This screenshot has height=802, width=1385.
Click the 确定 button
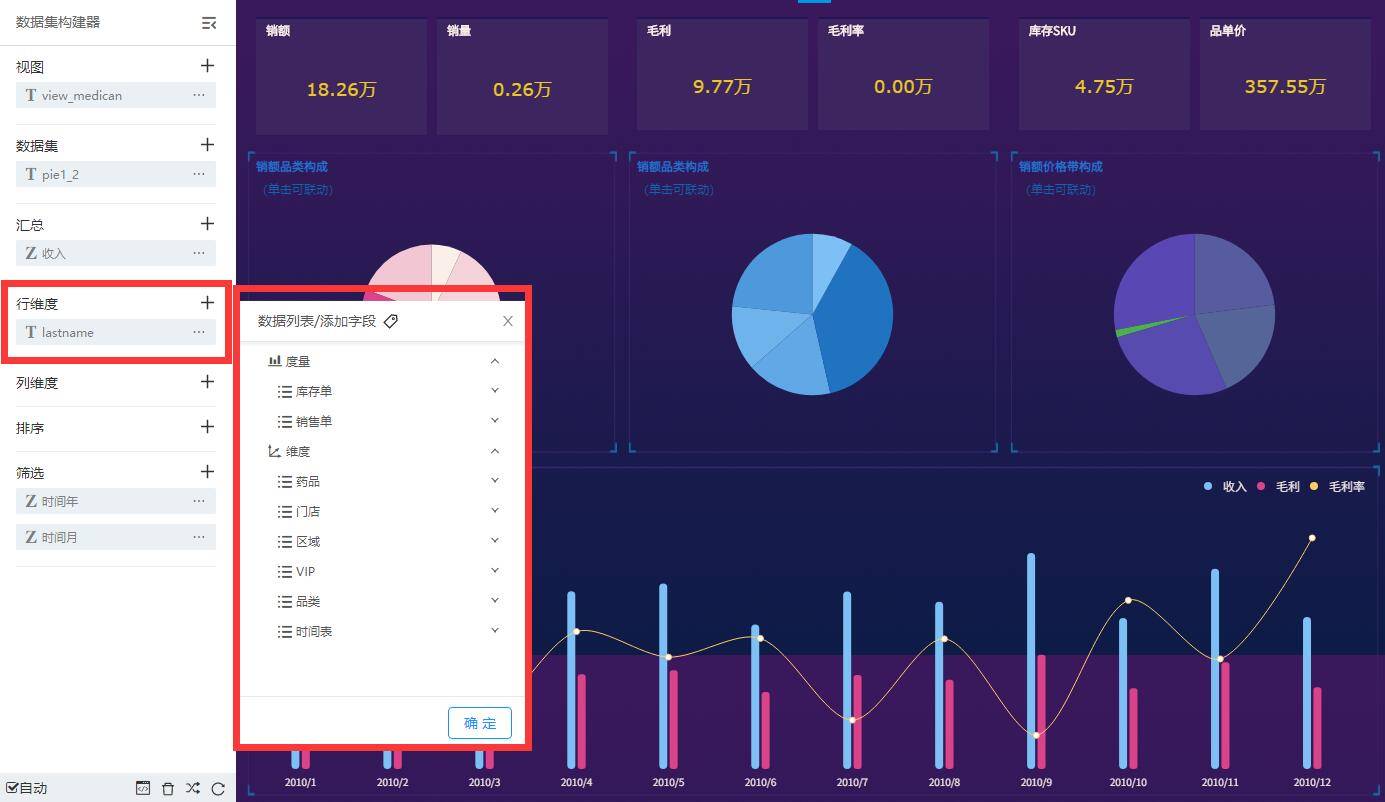point(480,723)
